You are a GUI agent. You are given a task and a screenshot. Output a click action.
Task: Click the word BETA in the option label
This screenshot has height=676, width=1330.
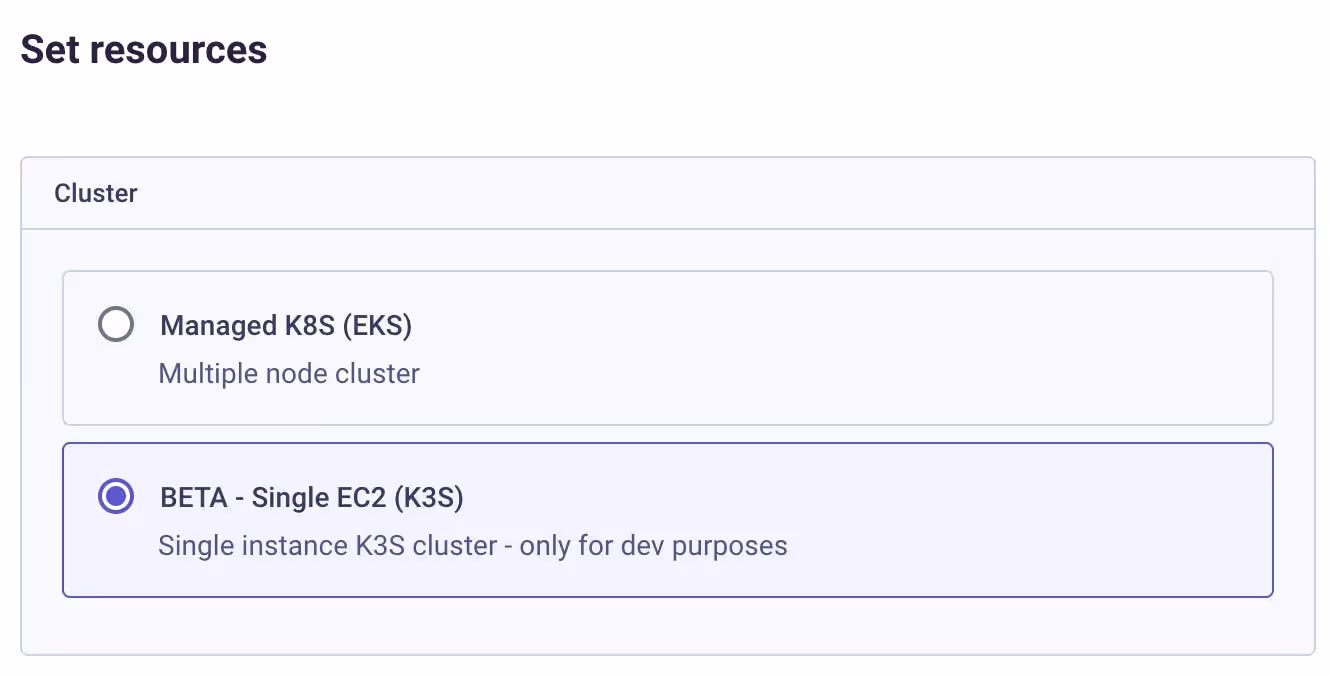[x=188, y=496]
